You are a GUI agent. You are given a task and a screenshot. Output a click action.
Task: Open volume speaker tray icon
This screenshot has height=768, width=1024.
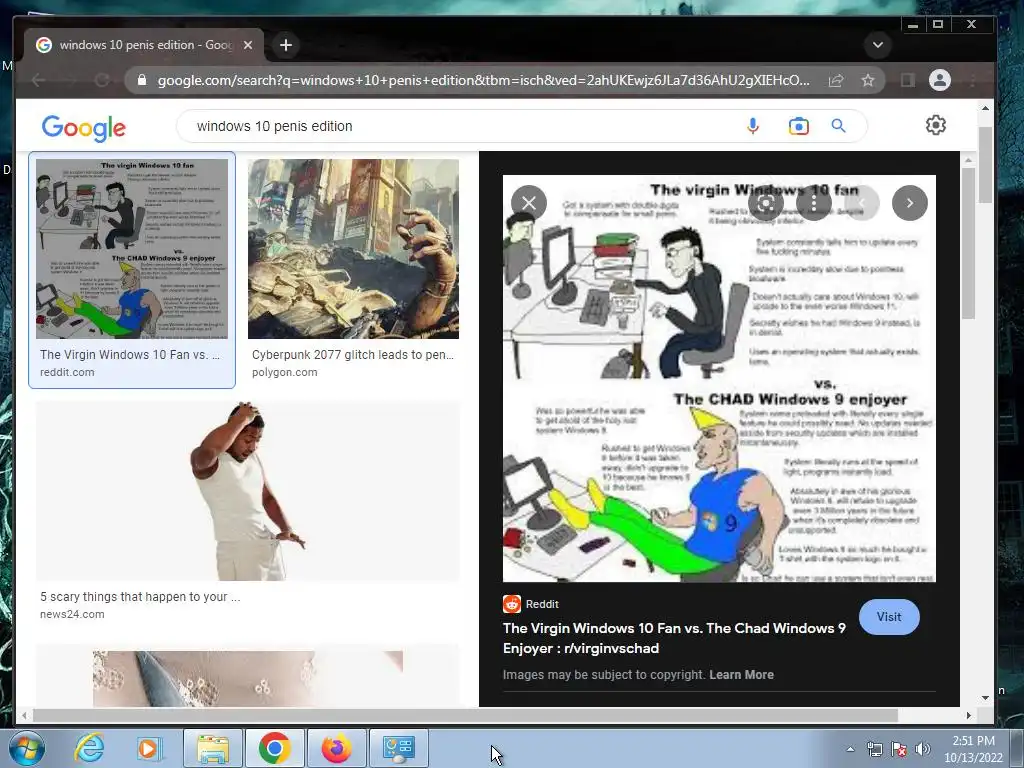(x=922, y=749)
